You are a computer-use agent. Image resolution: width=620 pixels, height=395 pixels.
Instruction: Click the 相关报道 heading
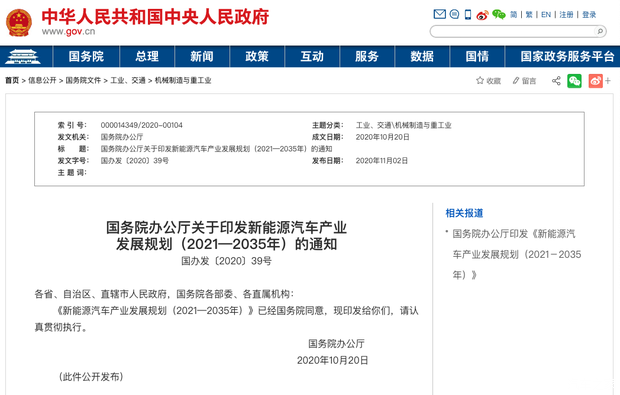tap(464, 213)
